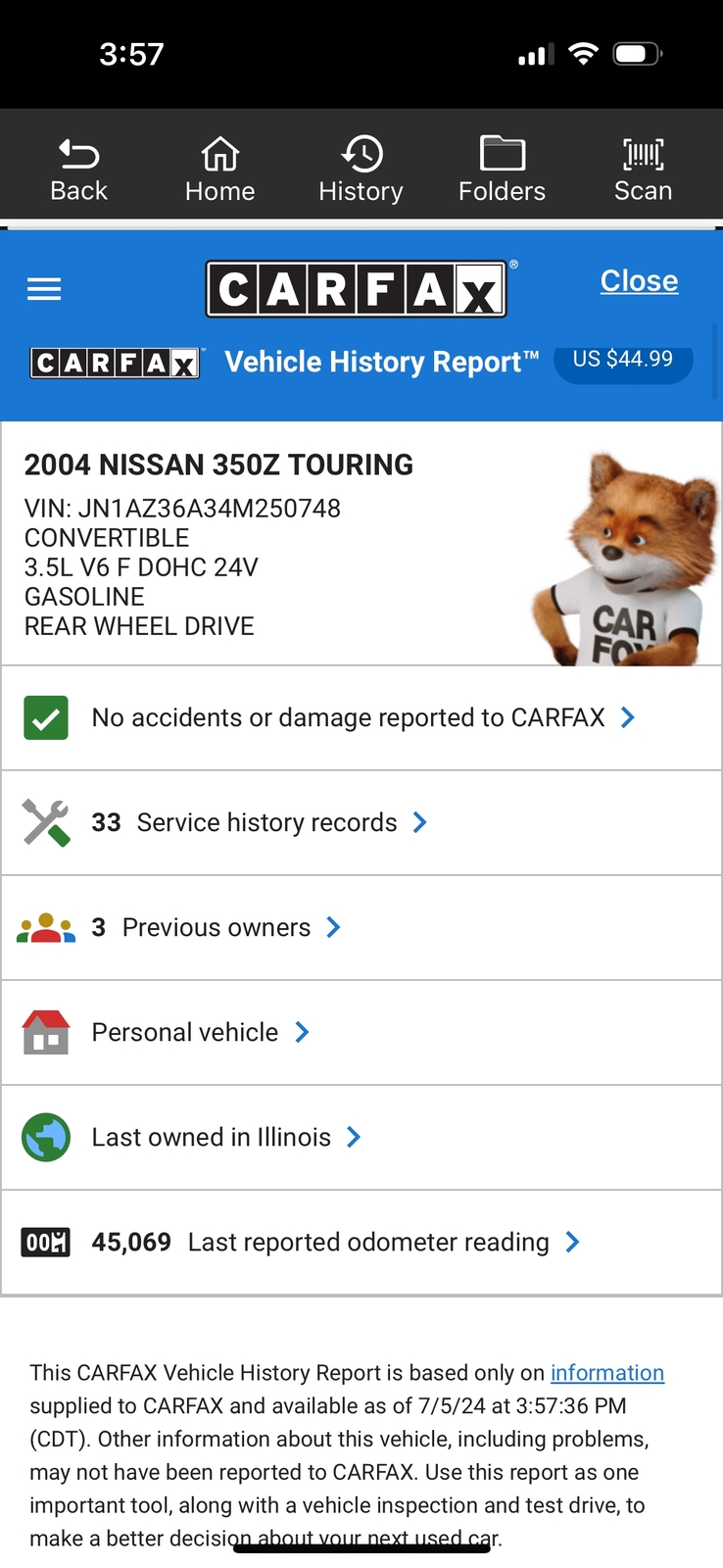Tap the service wrench and screwdriver icon

coord(46,823)
